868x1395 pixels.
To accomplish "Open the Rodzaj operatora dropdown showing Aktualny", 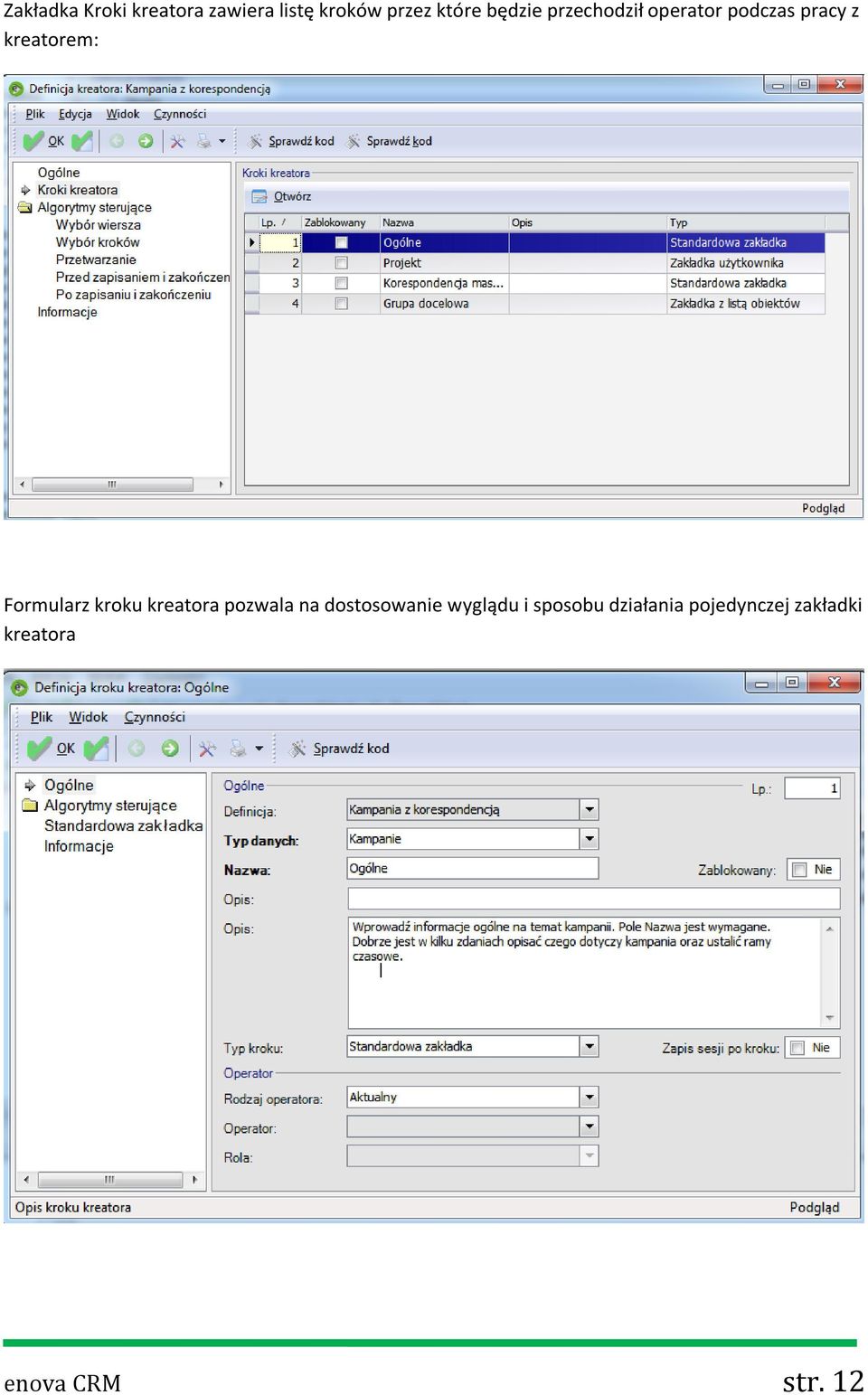I will pos(590,1098).
